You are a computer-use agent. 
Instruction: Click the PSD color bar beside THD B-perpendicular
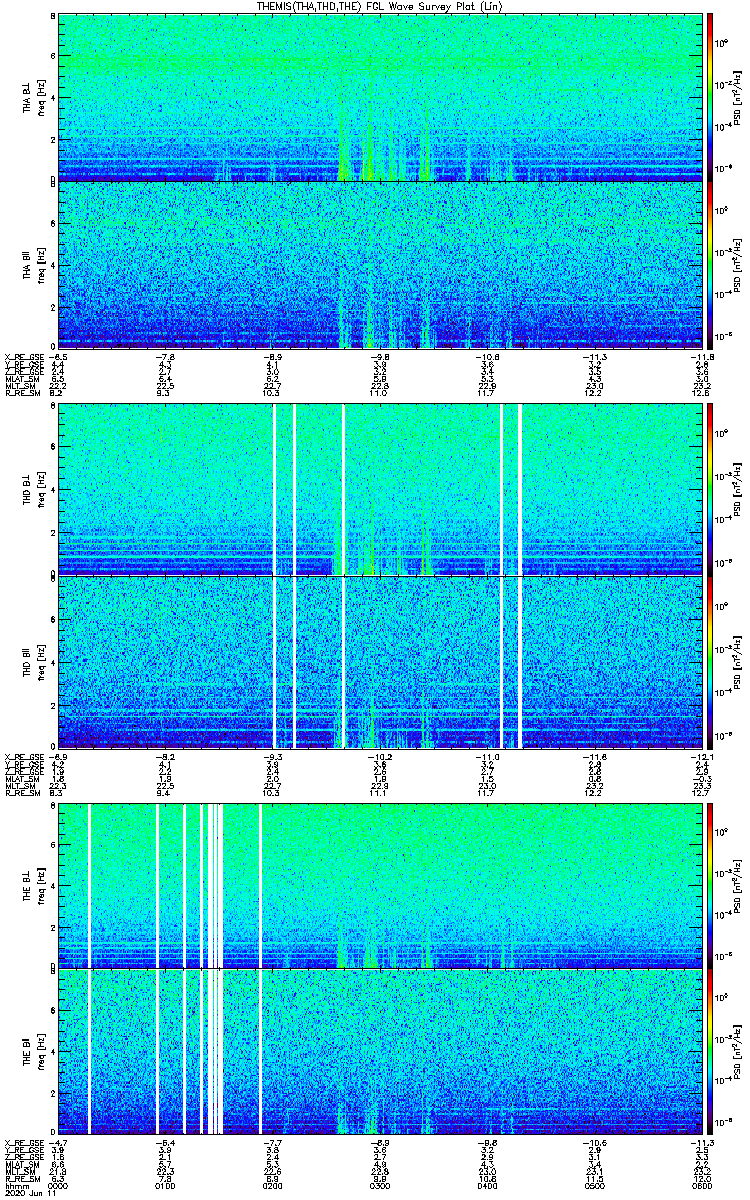711,490
